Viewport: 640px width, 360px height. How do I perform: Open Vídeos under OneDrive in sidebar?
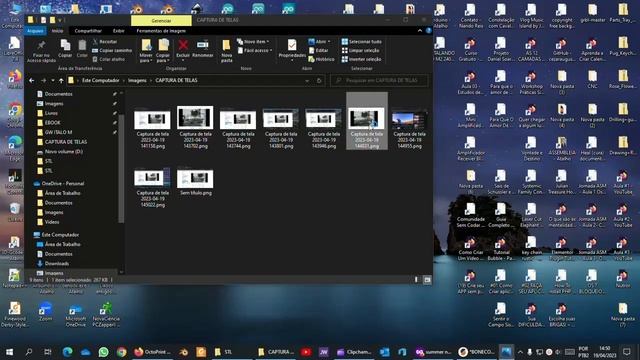(x=52, y=222)
